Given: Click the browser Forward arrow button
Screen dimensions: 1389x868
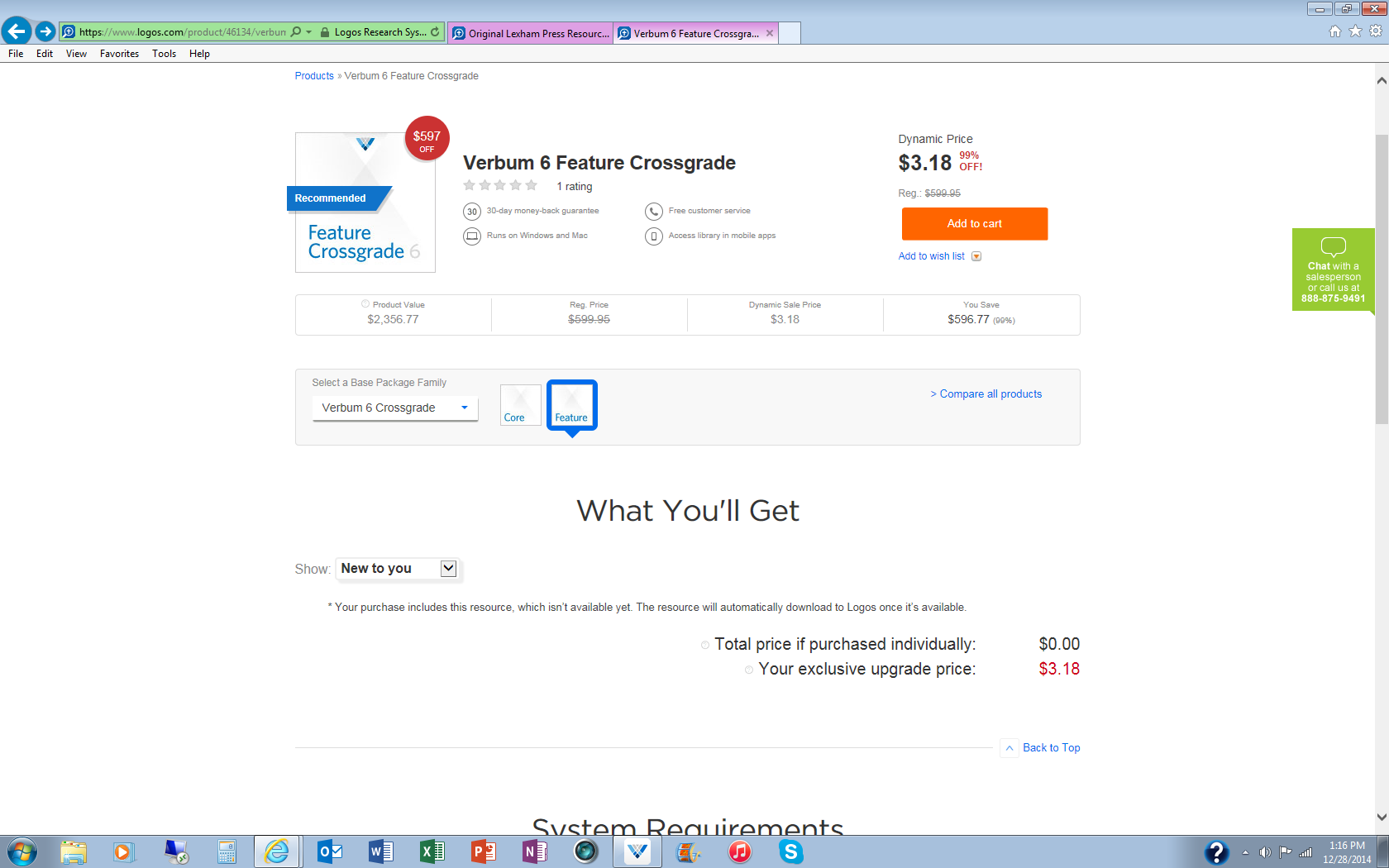Looking at the screenshot, I should coord(45,31).
